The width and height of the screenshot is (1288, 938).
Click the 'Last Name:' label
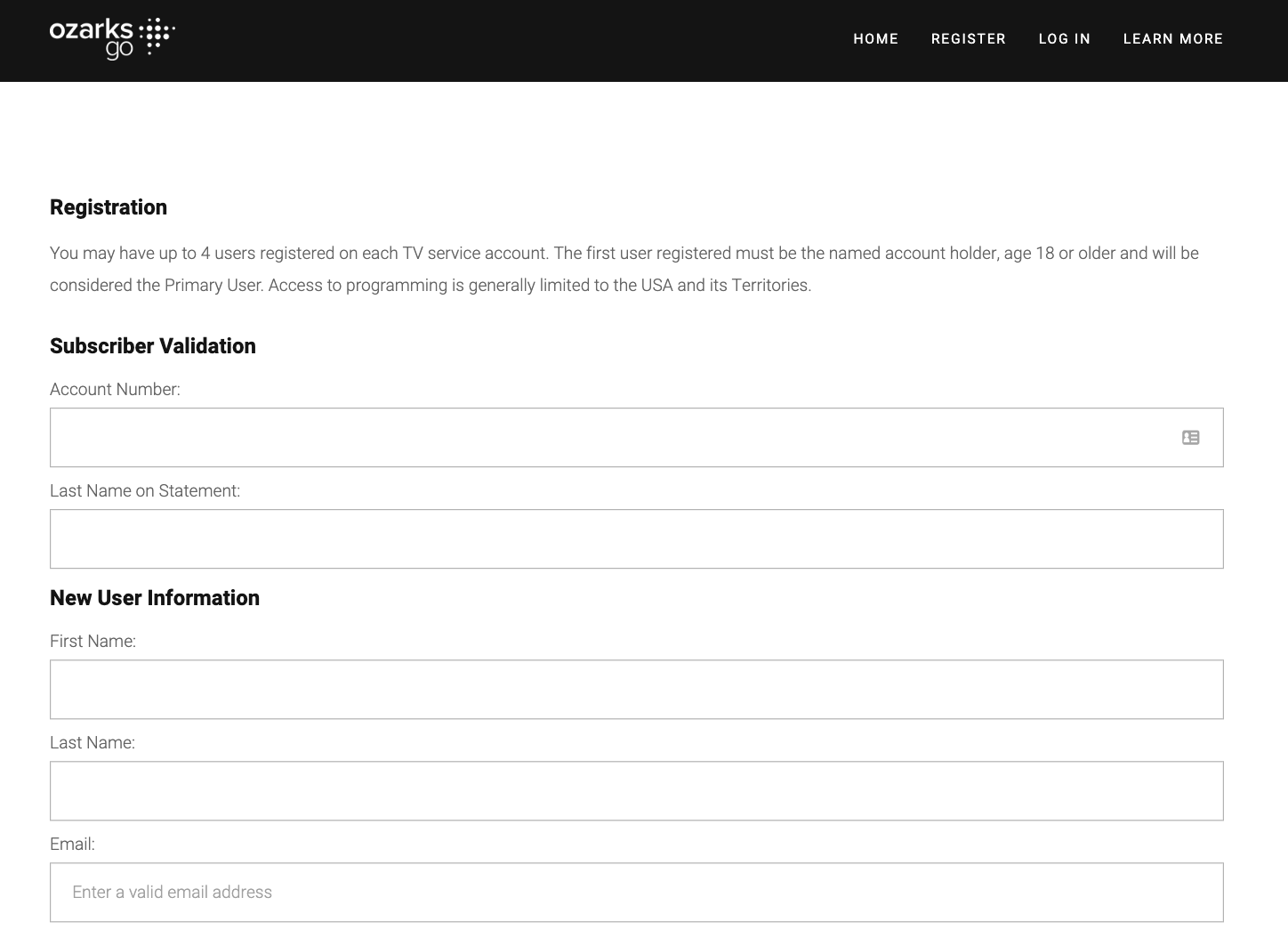coord(93,742)
